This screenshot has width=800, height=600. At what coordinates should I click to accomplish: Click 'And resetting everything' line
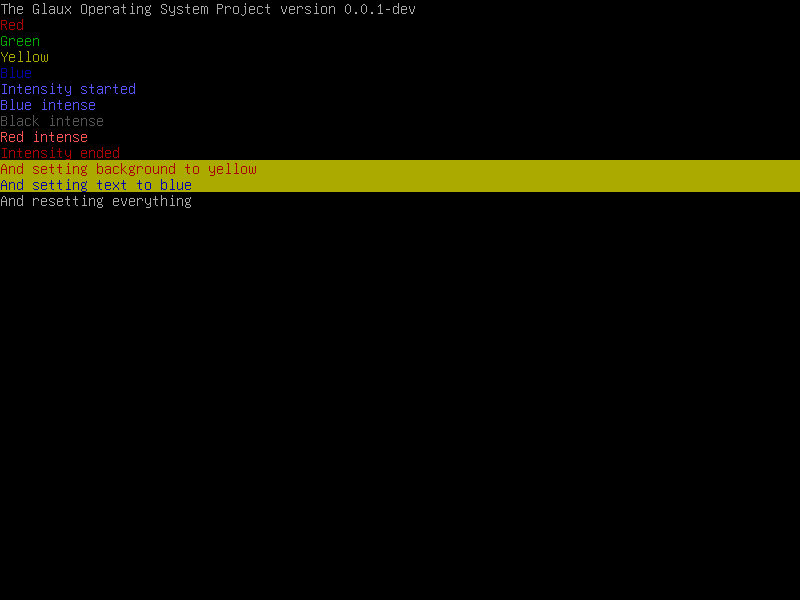click(96, 201)
